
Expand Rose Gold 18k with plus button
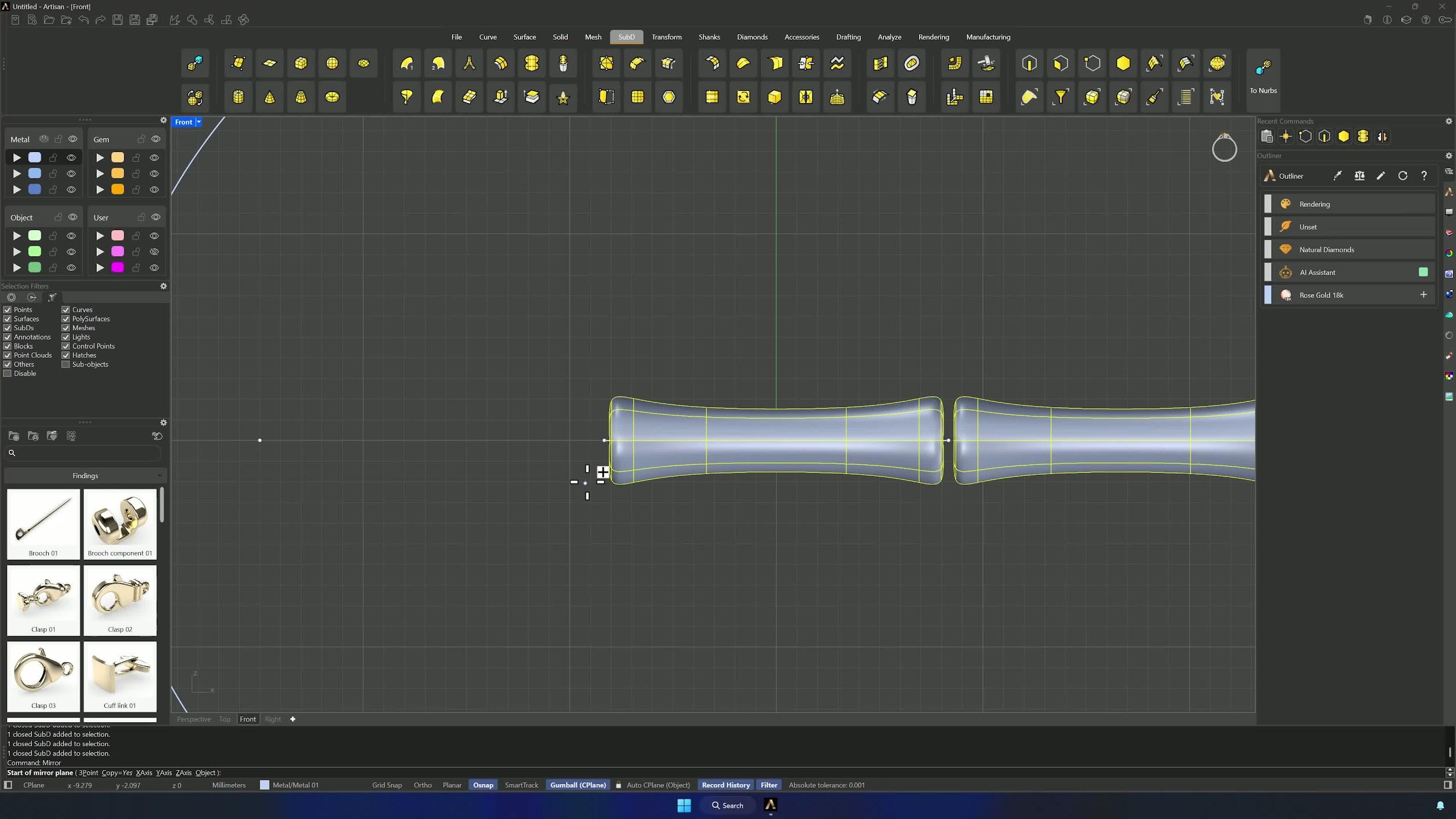pyautogui.click(x=1423, y=295)
